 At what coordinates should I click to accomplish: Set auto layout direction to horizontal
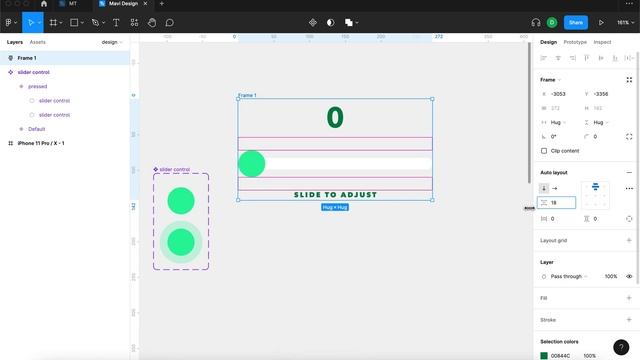click(x=555, y=189)
